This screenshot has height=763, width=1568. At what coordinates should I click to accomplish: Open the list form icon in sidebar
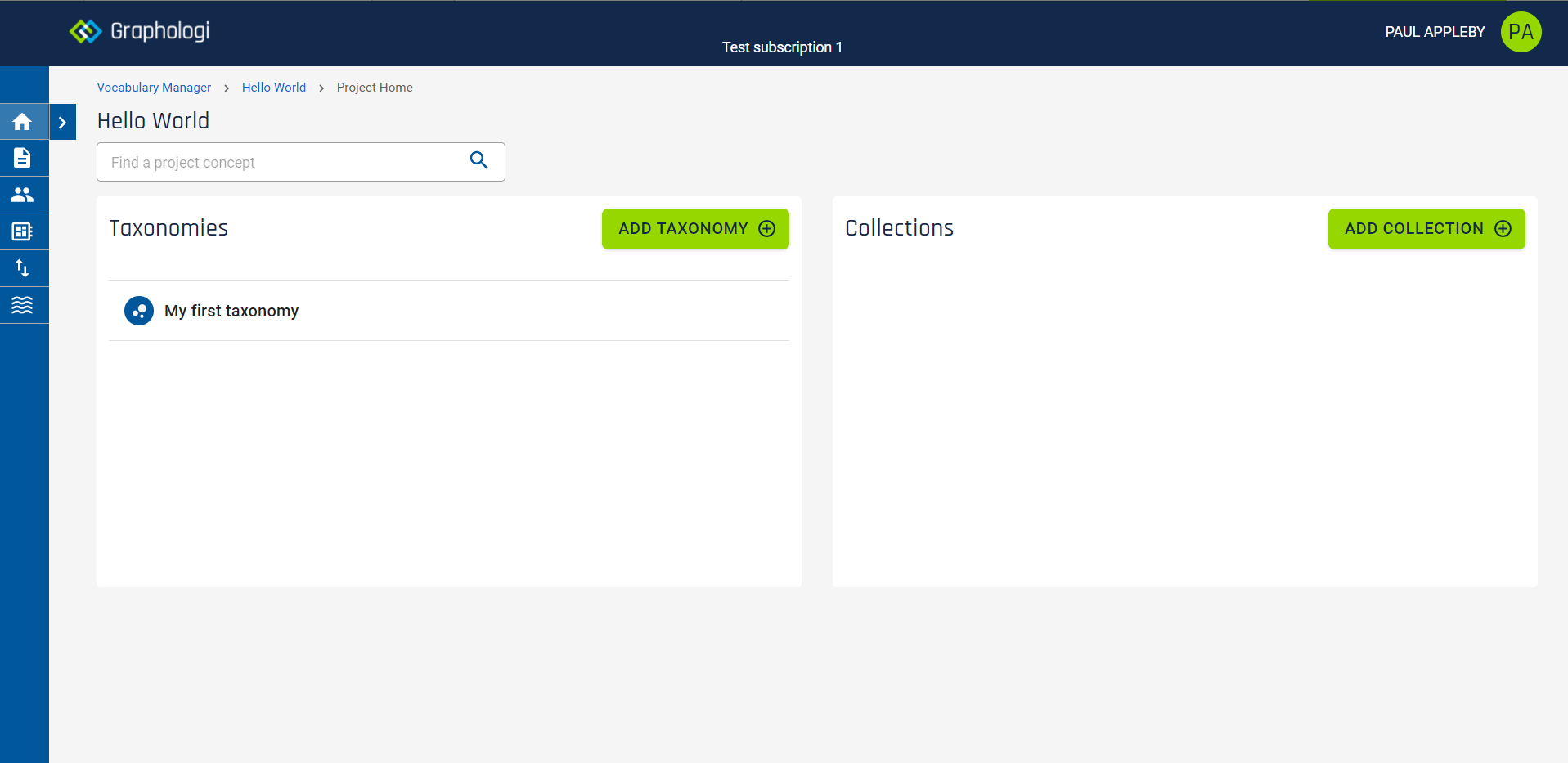click(22, 231)
